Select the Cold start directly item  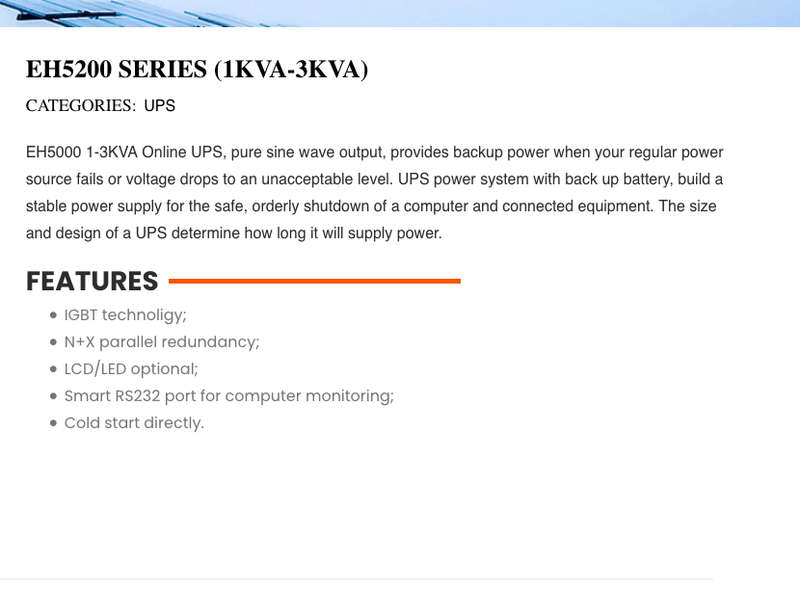coord(134,423)
